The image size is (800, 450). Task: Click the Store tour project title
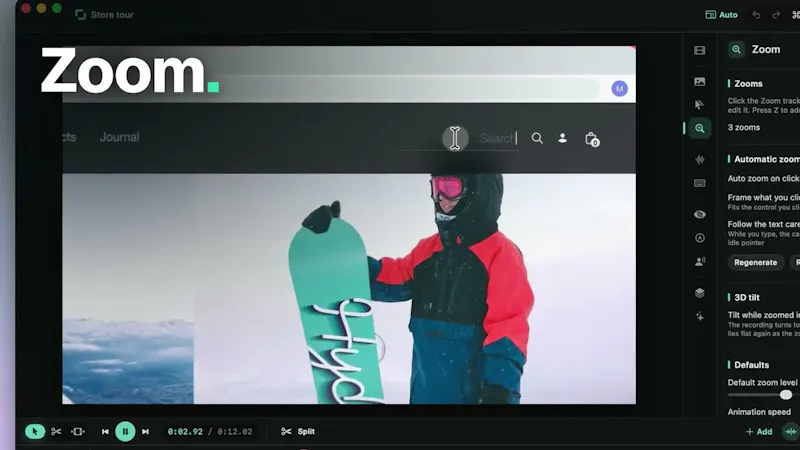pos(112,15)
